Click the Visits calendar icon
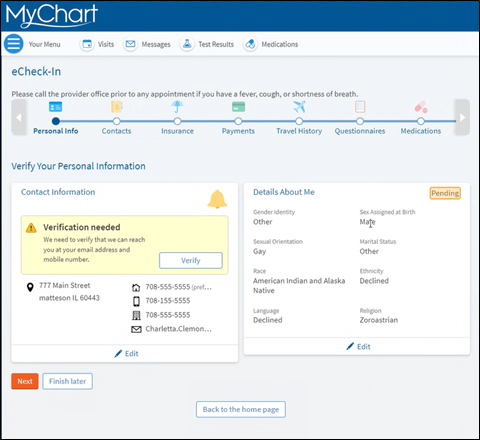 pos(87,44)
